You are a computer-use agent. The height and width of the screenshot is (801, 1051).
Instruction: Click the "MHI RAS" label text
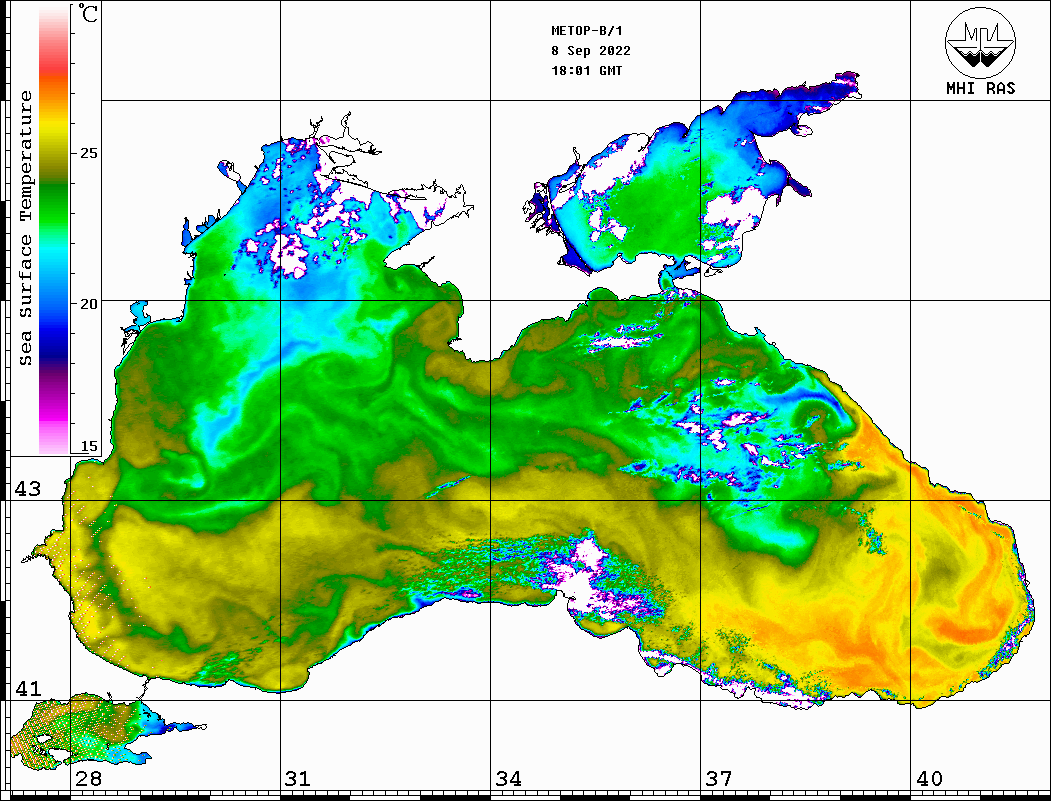pyautogui.click(x=980, y=88)
